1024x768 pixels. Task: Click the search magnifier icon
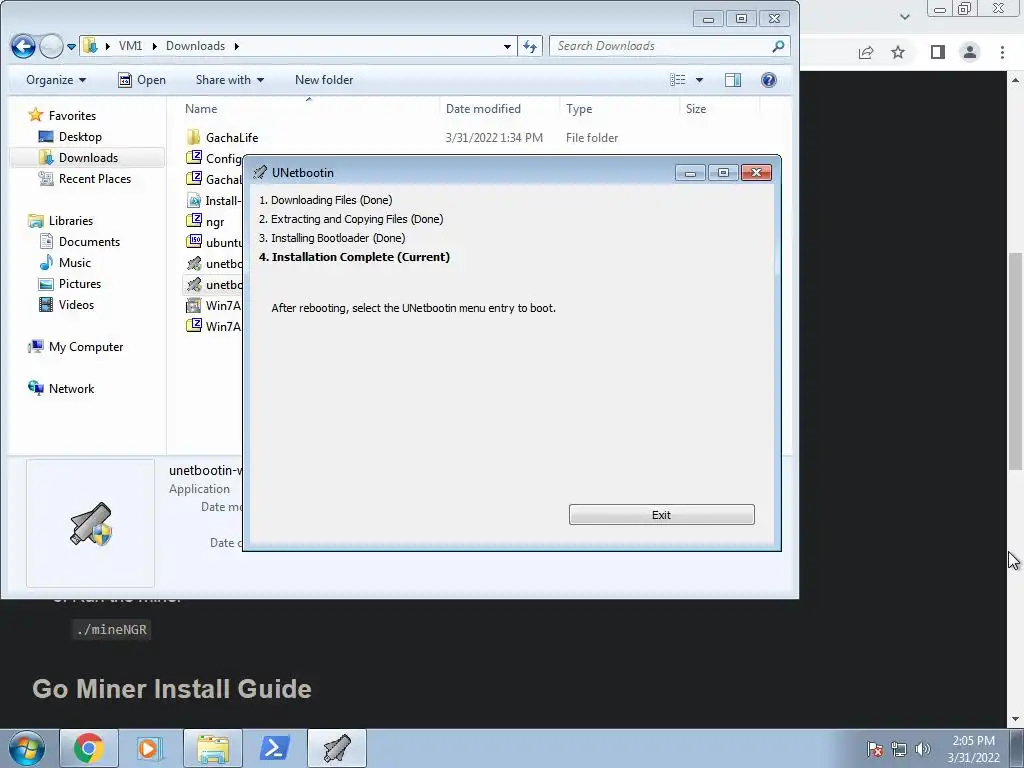click(778, 46)
